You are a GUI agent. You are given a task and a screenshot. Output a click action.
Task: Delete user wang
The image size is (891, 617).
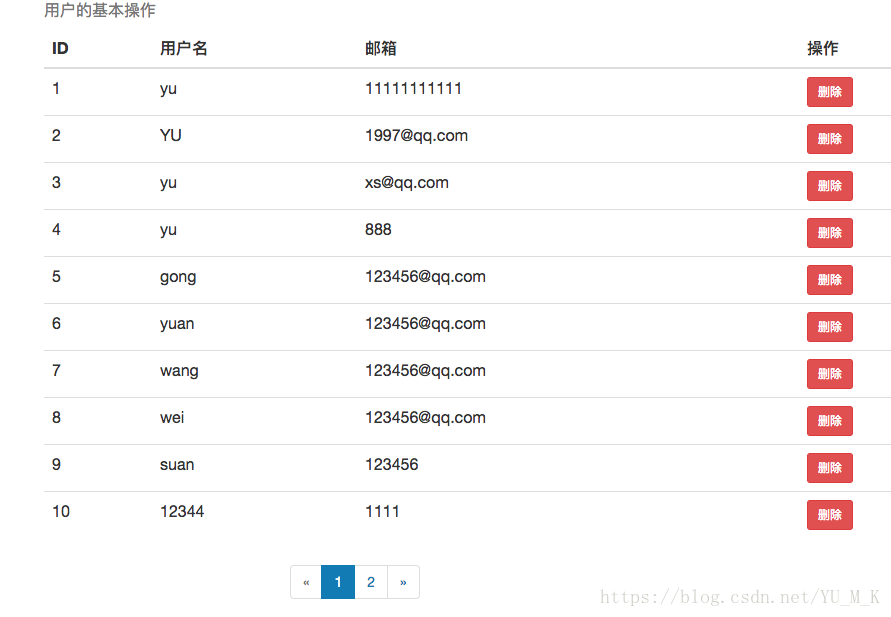pyautogui.click(x=830, y=374)
